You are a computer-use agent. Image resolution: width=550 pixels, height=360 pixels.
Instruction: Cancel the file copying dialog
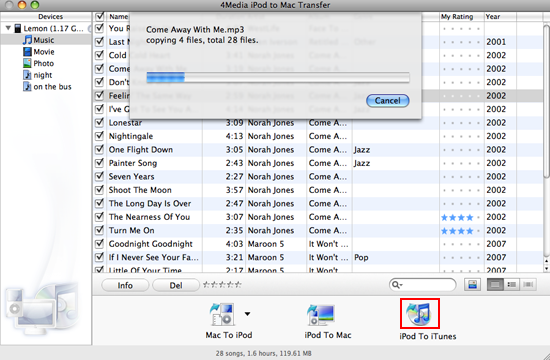[387, 101]
